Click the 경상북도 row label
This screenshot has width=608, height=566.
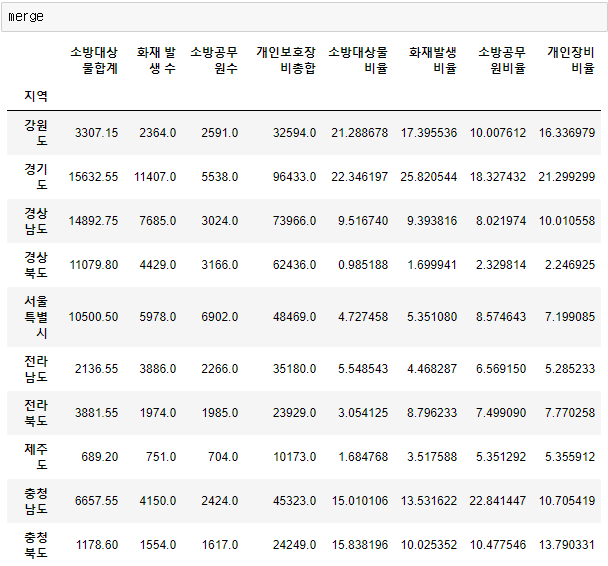(36, 265)
